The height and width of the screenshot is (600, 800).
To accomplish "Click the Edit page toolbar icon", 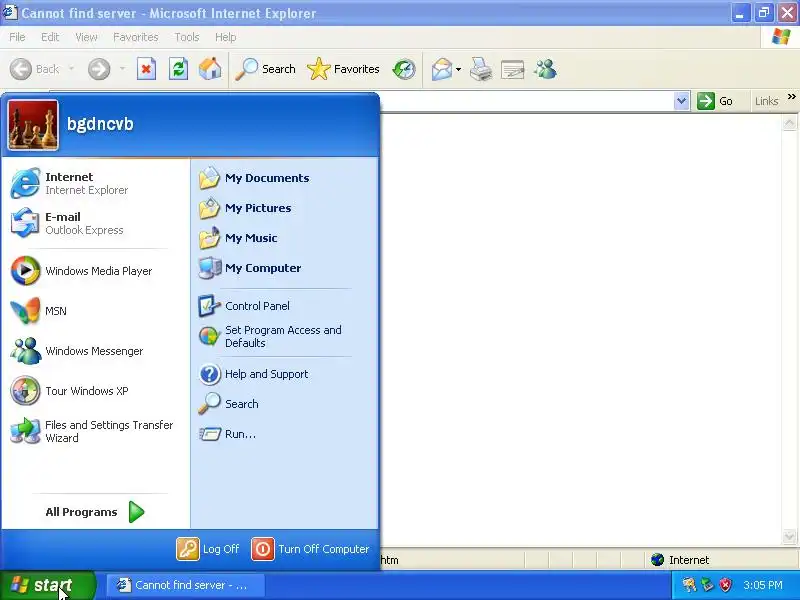I will click(513, 69).
